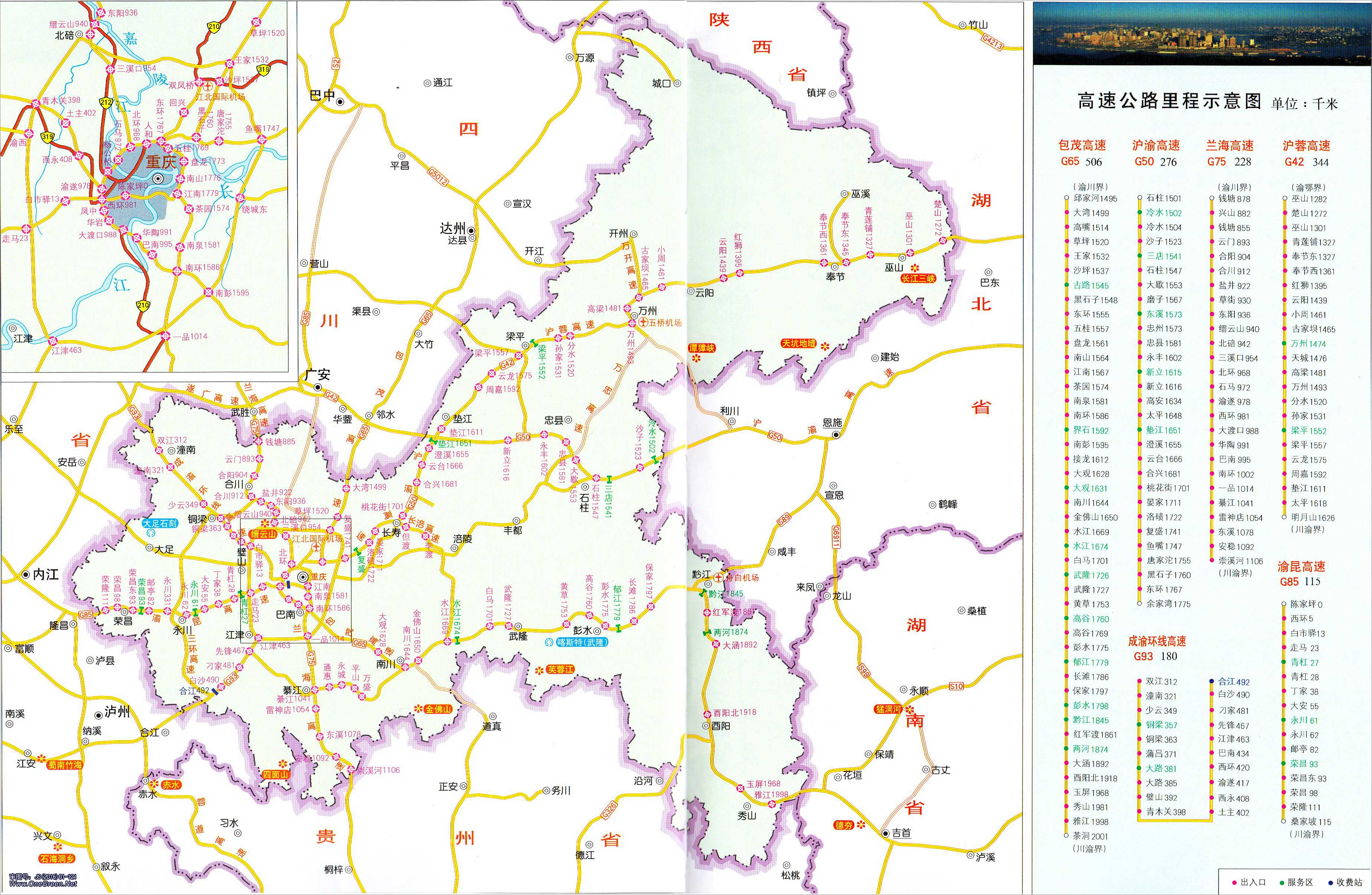The width and height of the screenshot is (1372, 895).
Task: Click the pink 出入口 legend dot
Action: tap(1234, 882)
